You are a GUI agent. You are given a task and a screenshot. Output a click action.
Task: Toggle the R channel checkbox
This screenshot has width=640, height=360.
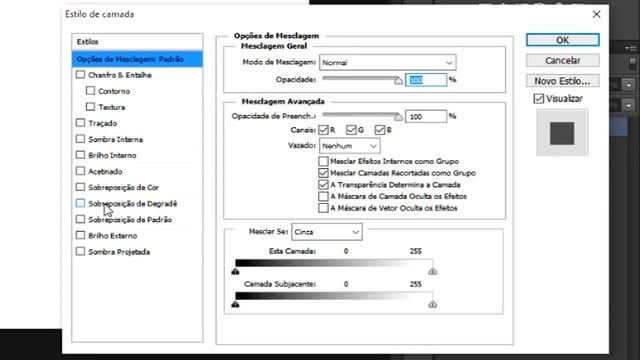pos(323,130)
